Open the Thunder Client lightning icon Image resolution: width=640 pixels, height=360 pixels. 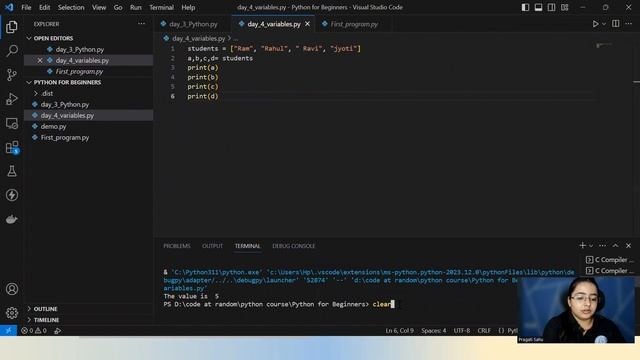12,195
